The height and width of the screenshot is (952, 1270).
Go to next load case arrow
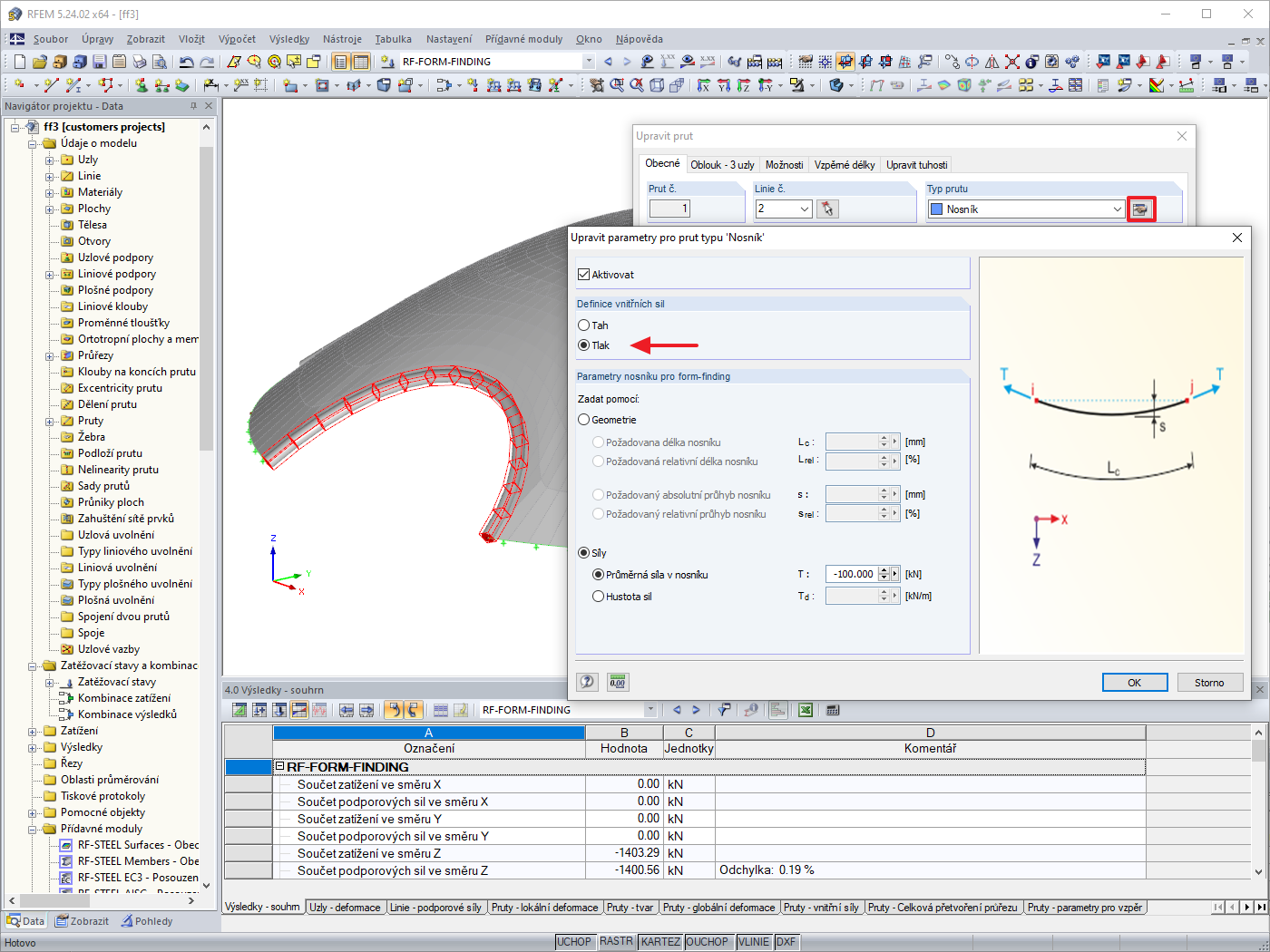(627, 62)
